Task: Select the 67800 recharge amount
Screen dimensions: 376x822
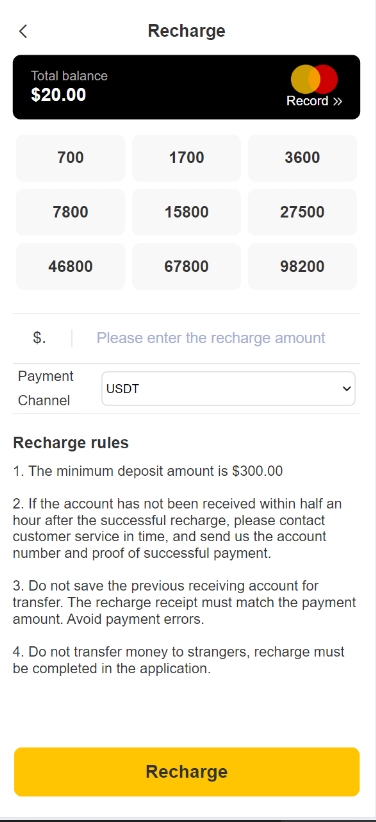Action: tap(186, 267)
